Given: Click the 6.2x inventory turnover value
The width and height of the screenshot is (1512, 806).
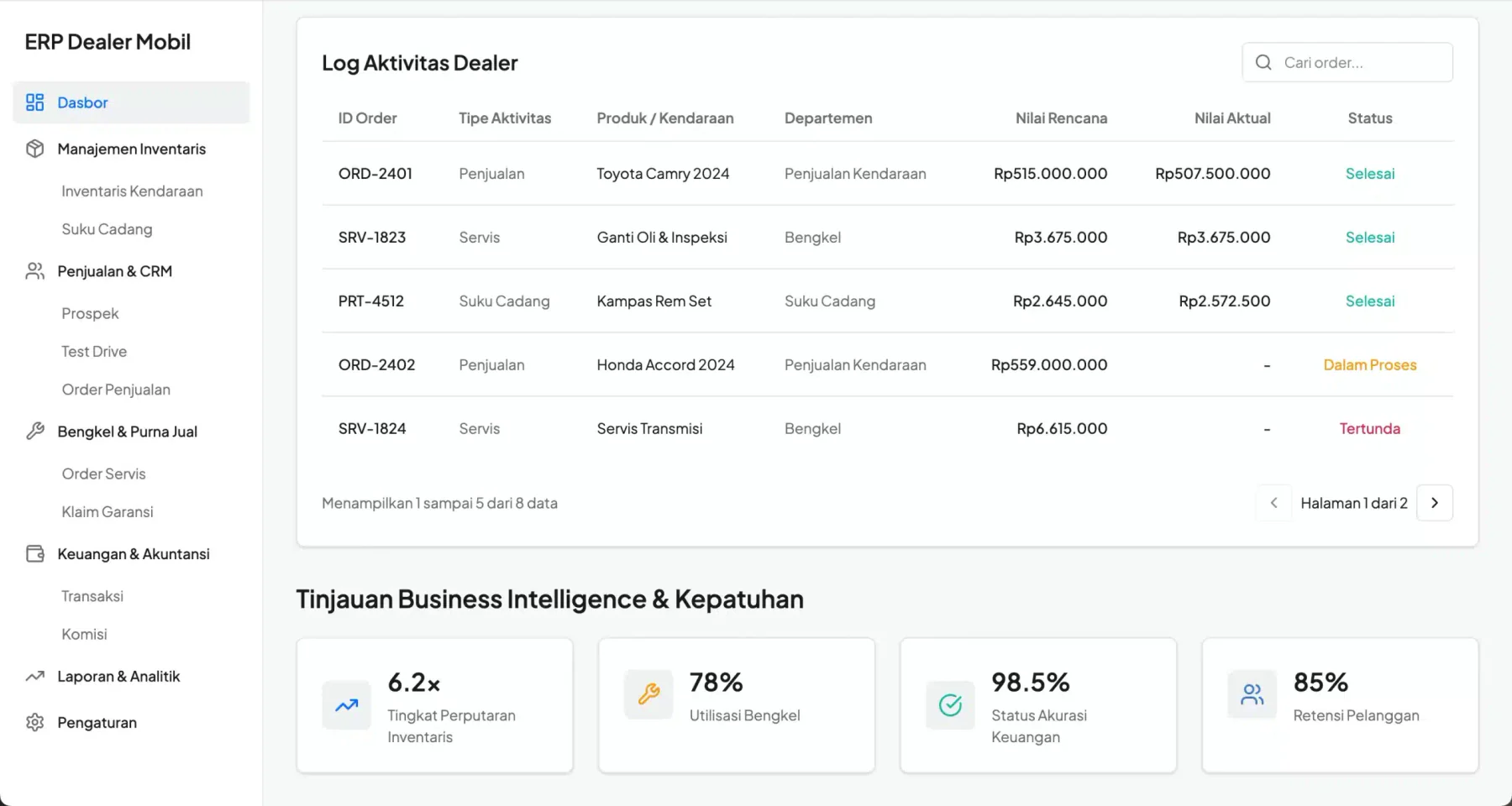Looking at the screenshot, I should pos(414,683).
